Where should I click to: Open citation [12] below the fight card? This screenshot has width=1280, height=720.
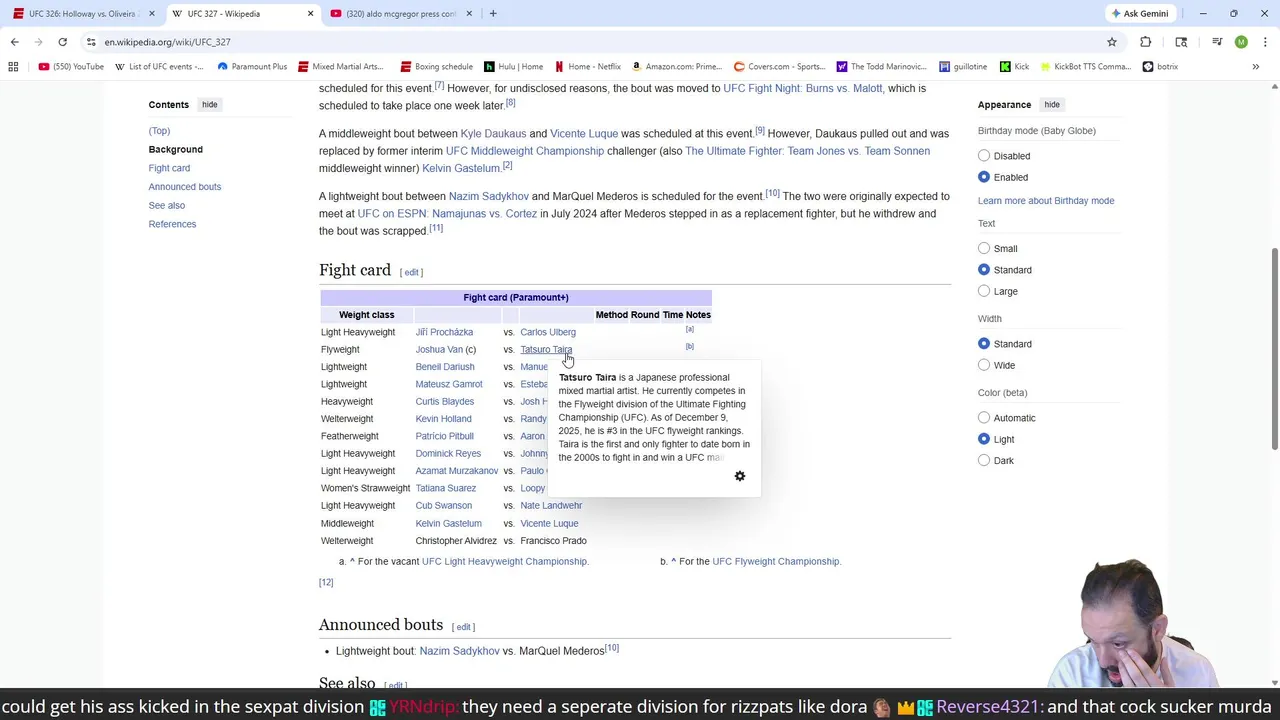(x=326, y=583)
